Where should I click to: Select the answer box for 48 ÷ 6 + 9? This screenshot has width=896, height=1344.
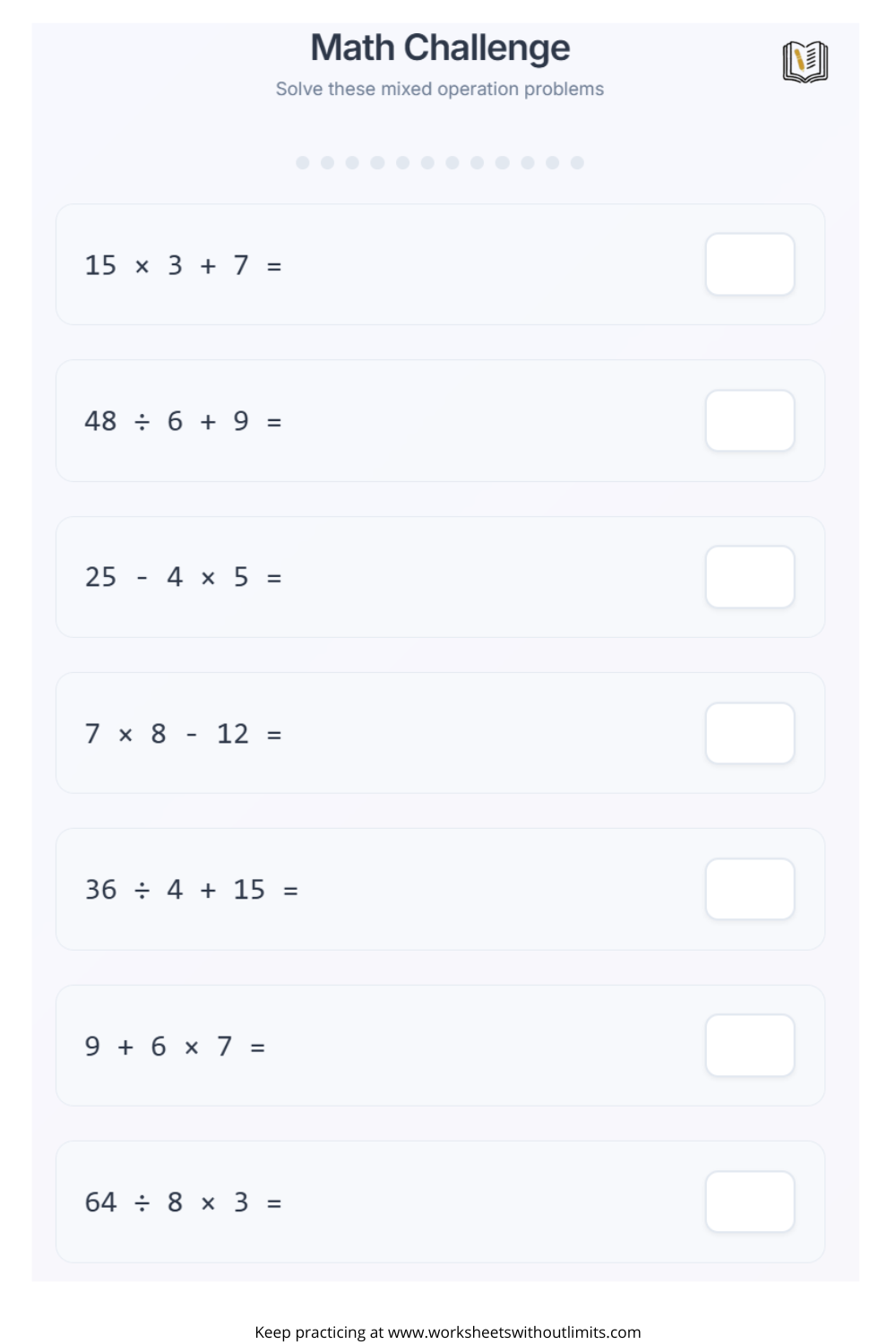point(750,421)
